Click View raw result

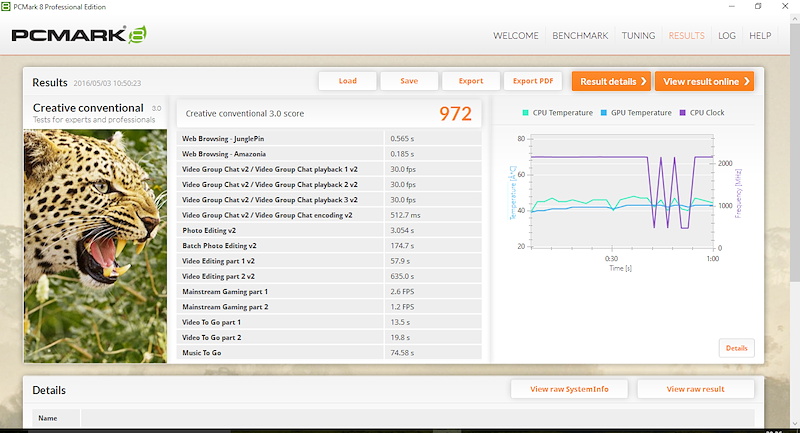coord(695,389)
